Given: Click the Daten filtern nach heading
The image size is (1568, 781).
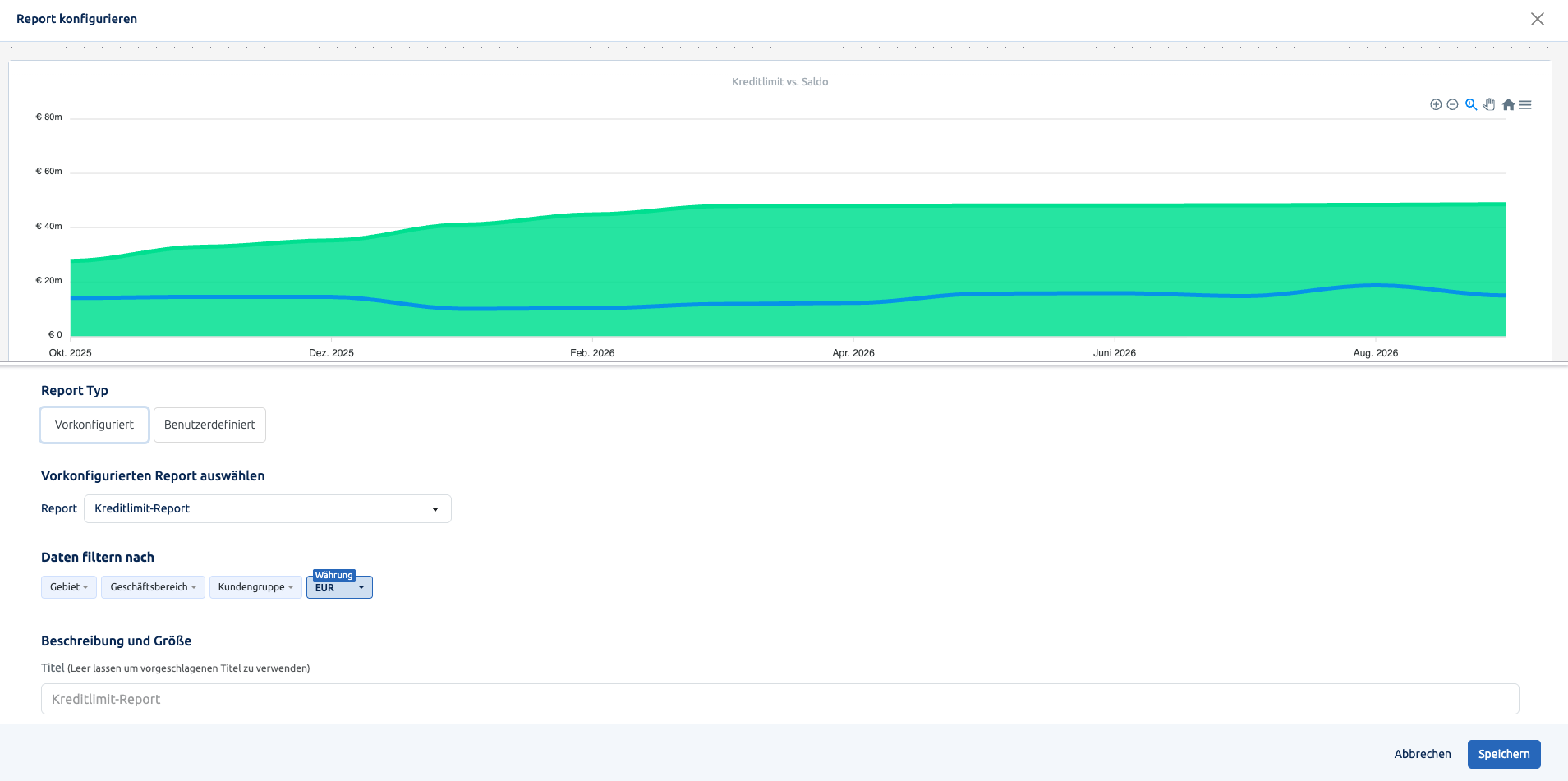Looking at the screenshot, I should pos(98,557).
